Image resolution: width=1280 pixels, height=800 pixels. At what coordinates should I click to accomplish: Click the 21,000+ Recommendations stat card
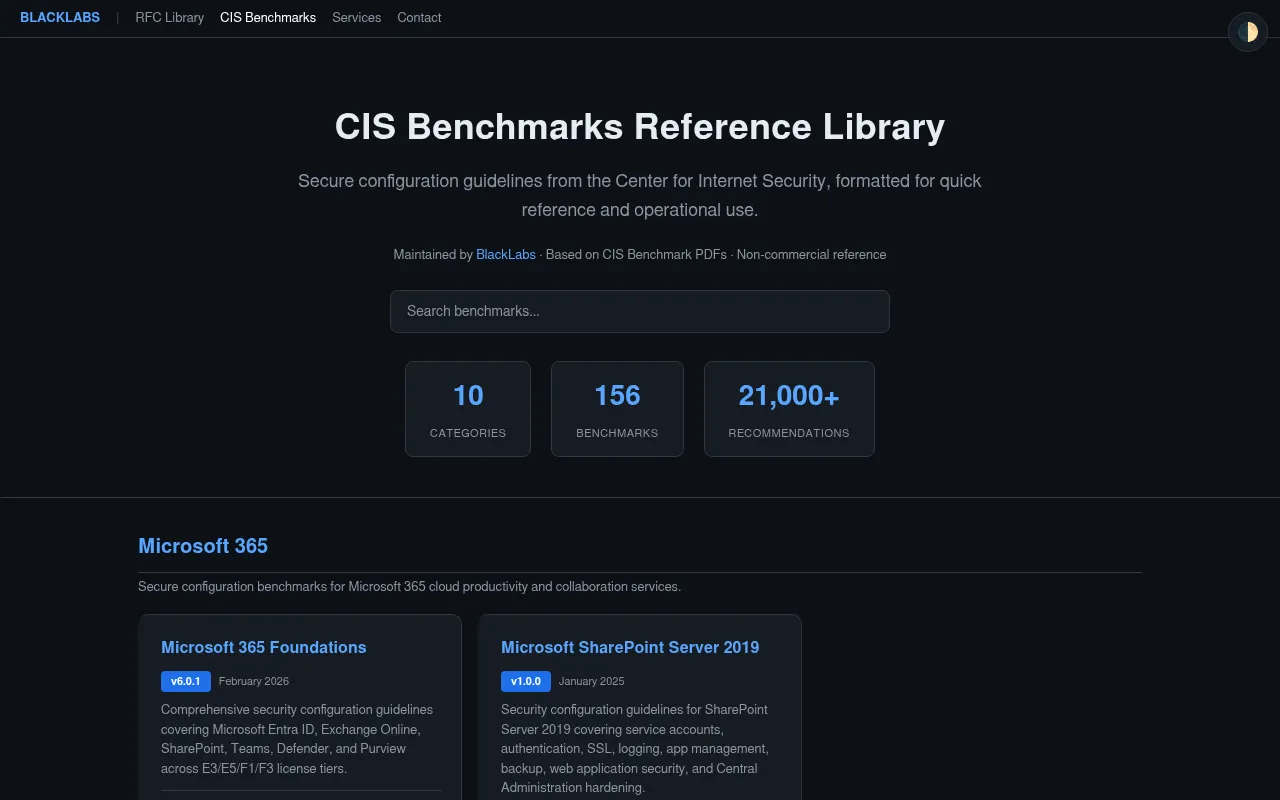point(789,409)
